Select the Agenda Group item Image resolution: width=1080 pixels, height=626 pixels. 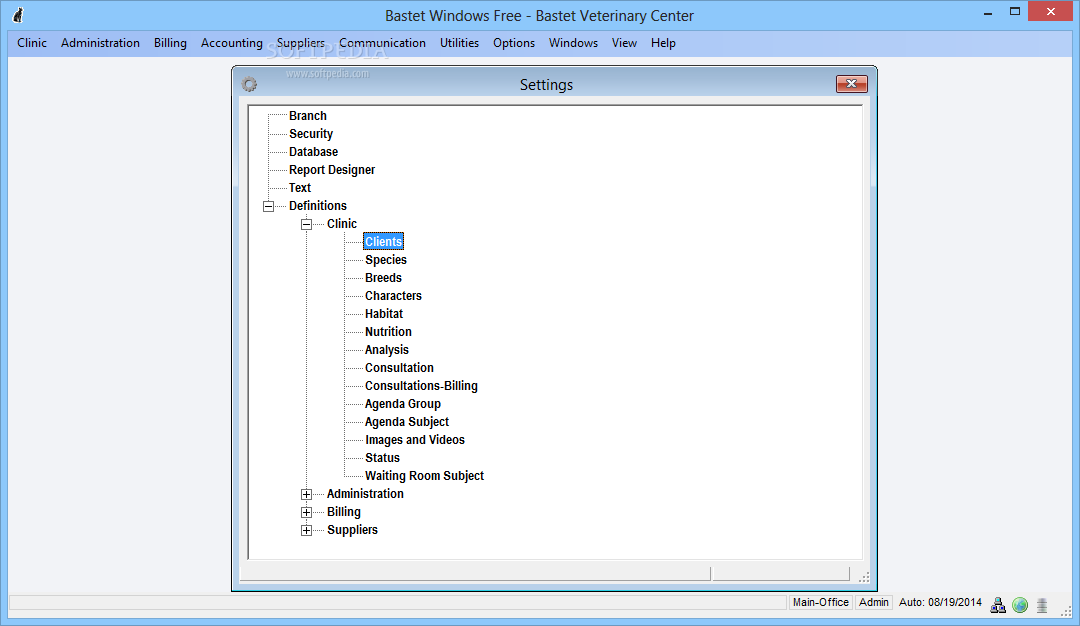click(403, 404)
